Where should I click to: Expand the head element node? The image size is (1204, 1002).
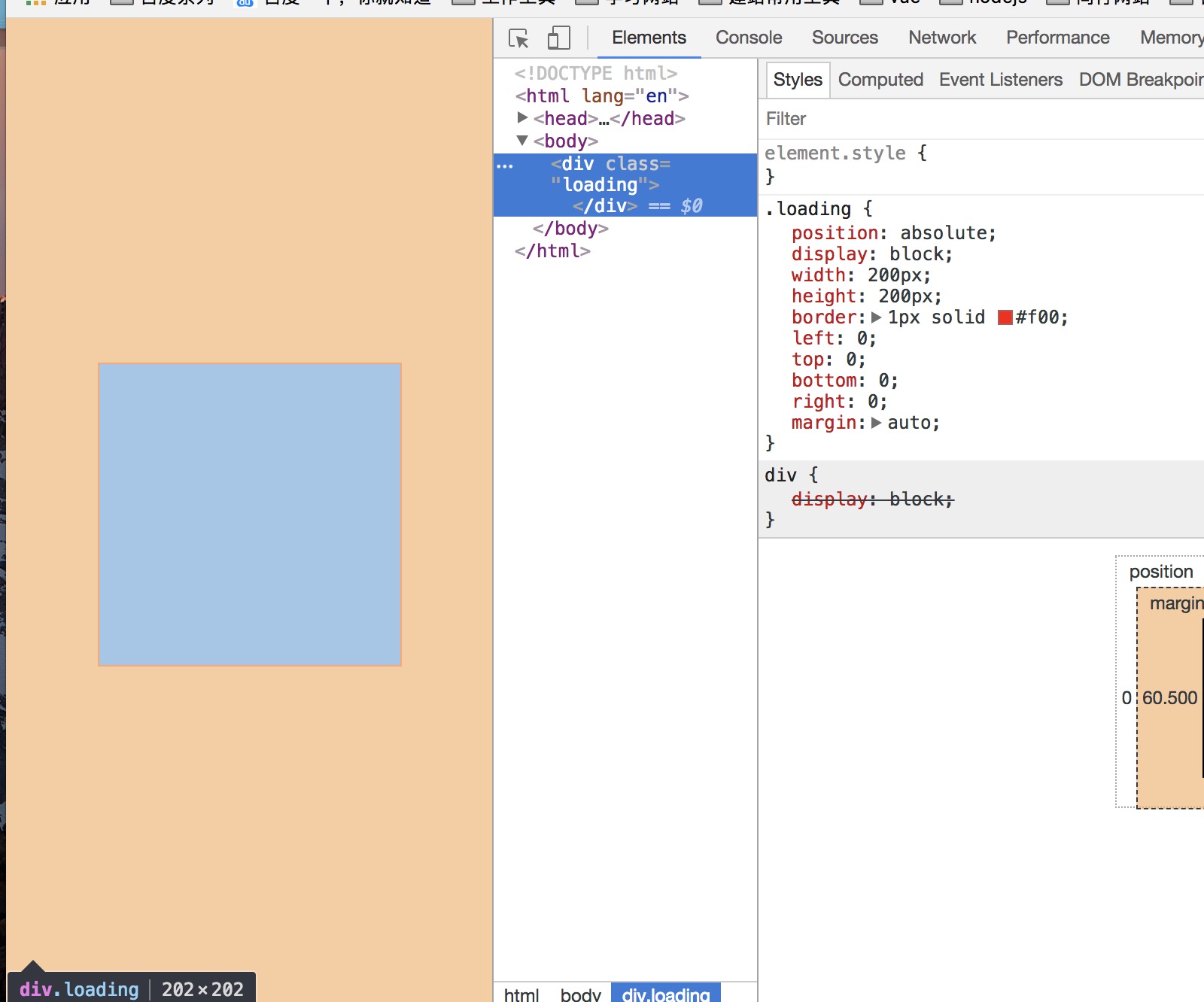(522, 118)
